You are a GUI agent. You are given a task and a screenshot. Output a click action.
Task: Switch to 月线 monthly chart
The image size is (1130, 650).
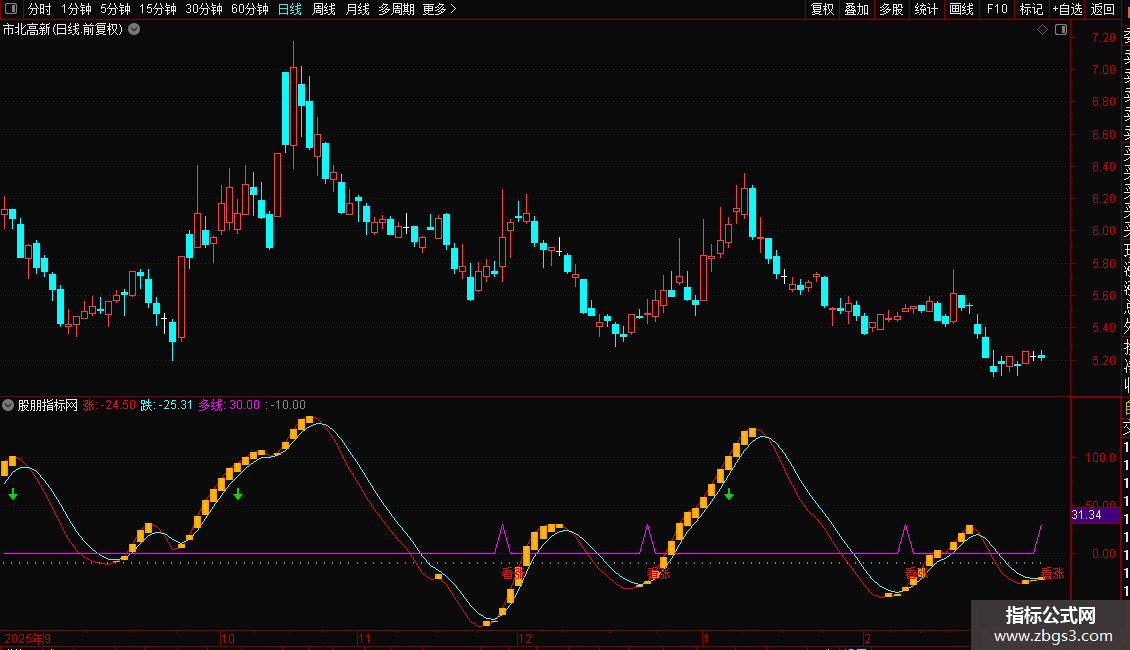point(357,9)
